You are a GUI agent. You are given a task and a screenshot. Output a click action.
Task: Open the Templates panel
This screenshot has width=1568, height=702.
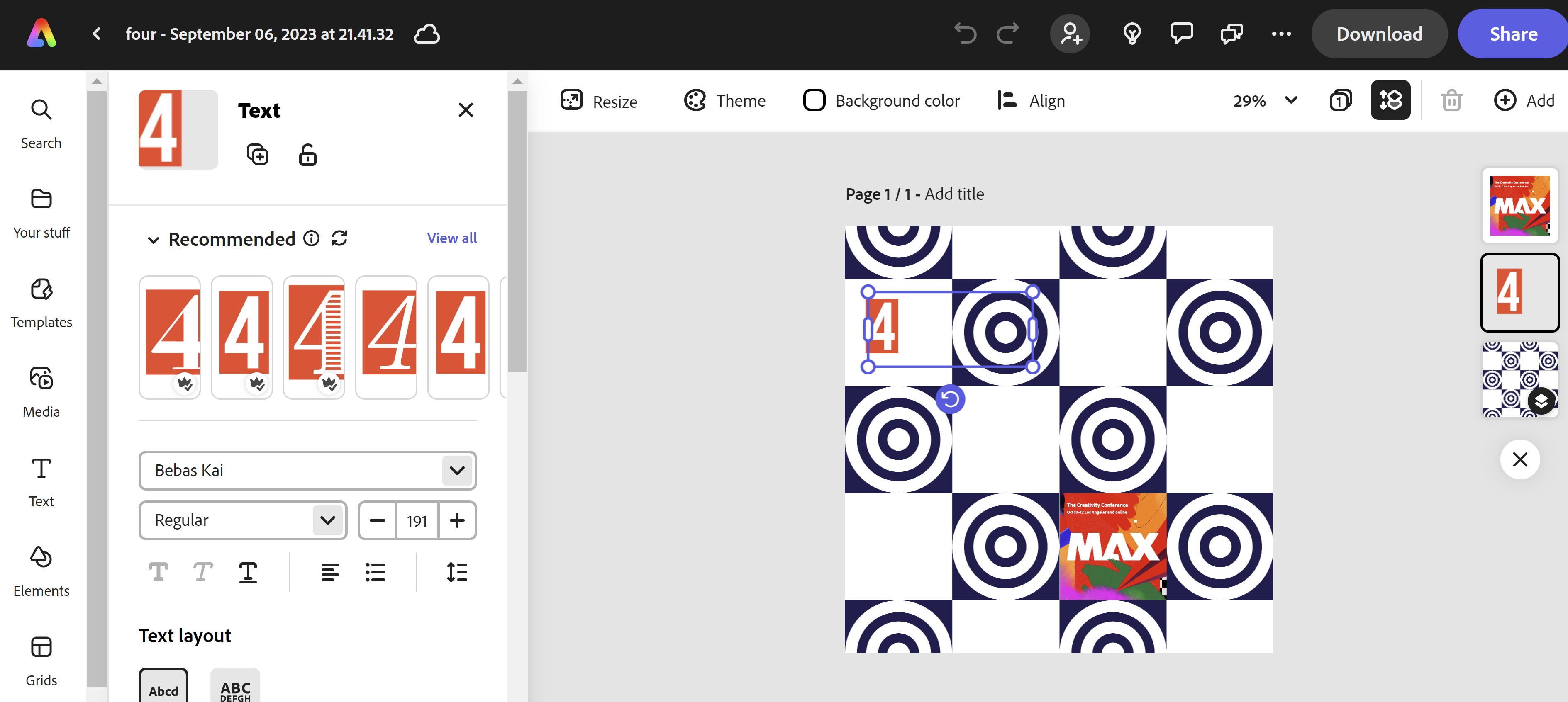coord(41,303)
